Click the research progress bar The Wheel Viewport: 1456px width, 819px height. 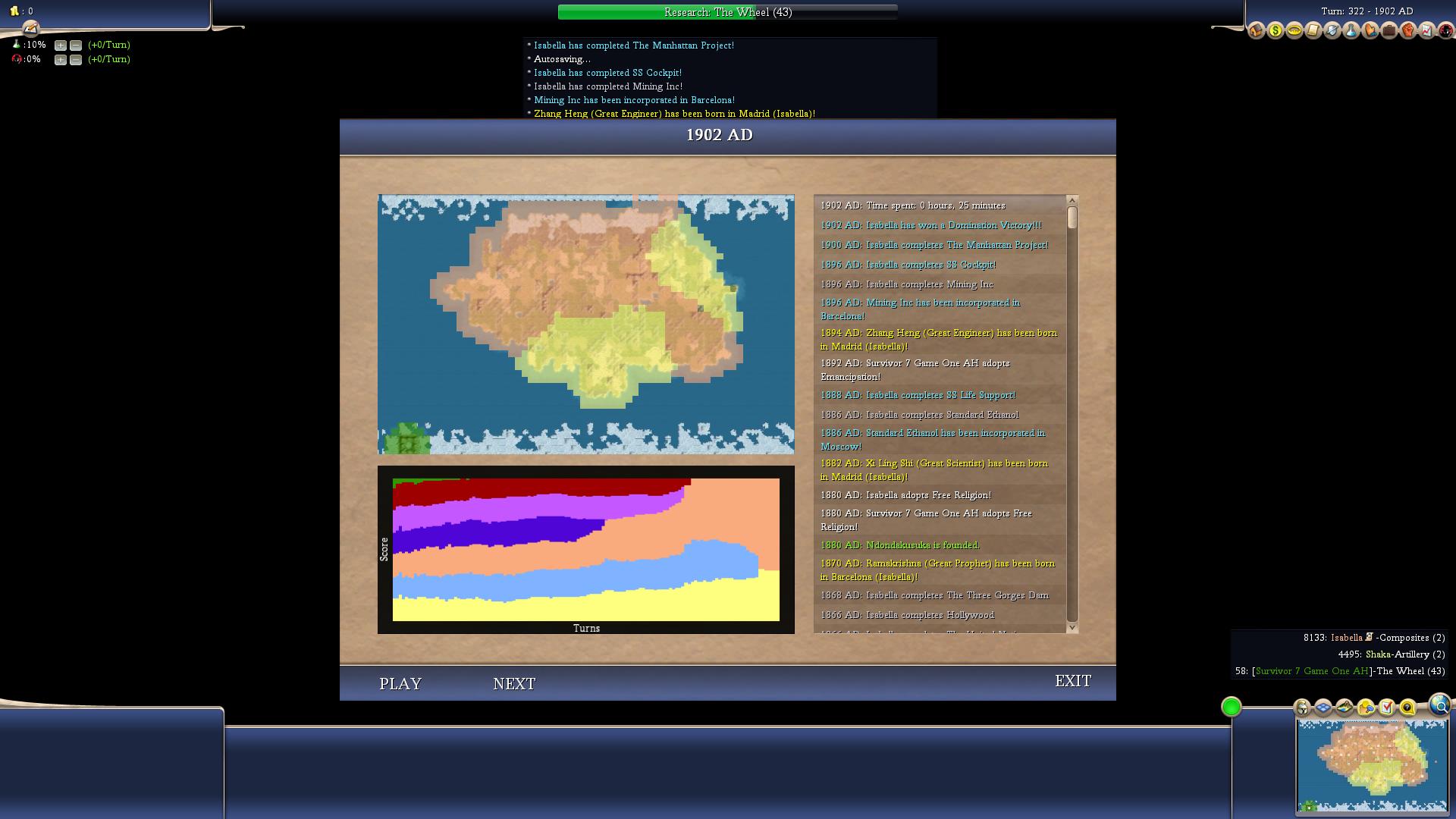click(728, 12)
